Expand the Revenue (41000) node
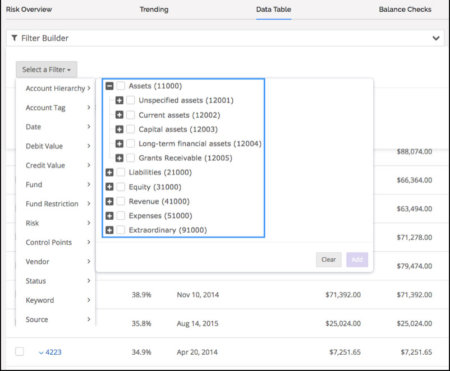 pyautogui.click(x=109, y=201)
